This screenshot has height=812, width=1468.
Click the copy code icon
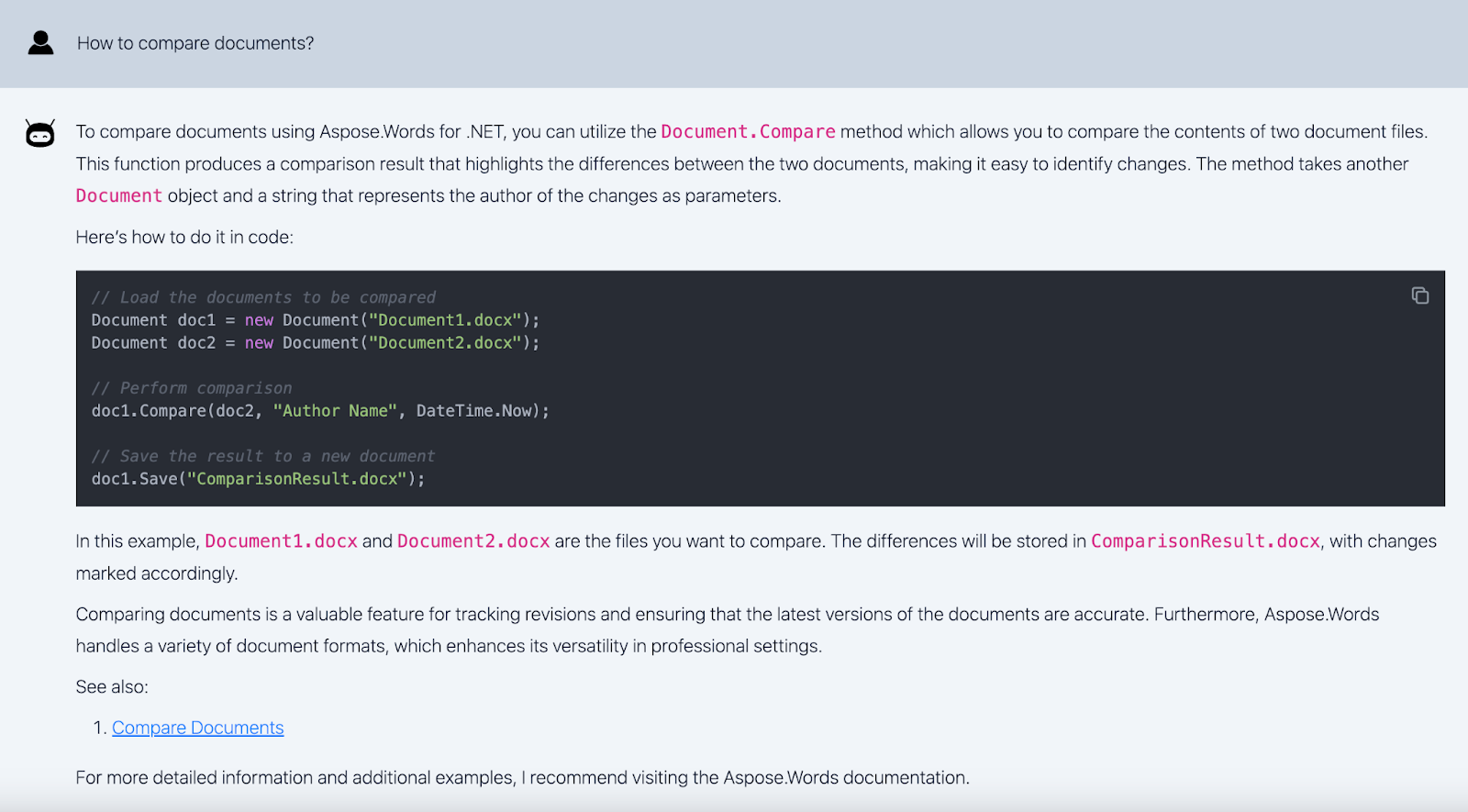click(1419, 295)
